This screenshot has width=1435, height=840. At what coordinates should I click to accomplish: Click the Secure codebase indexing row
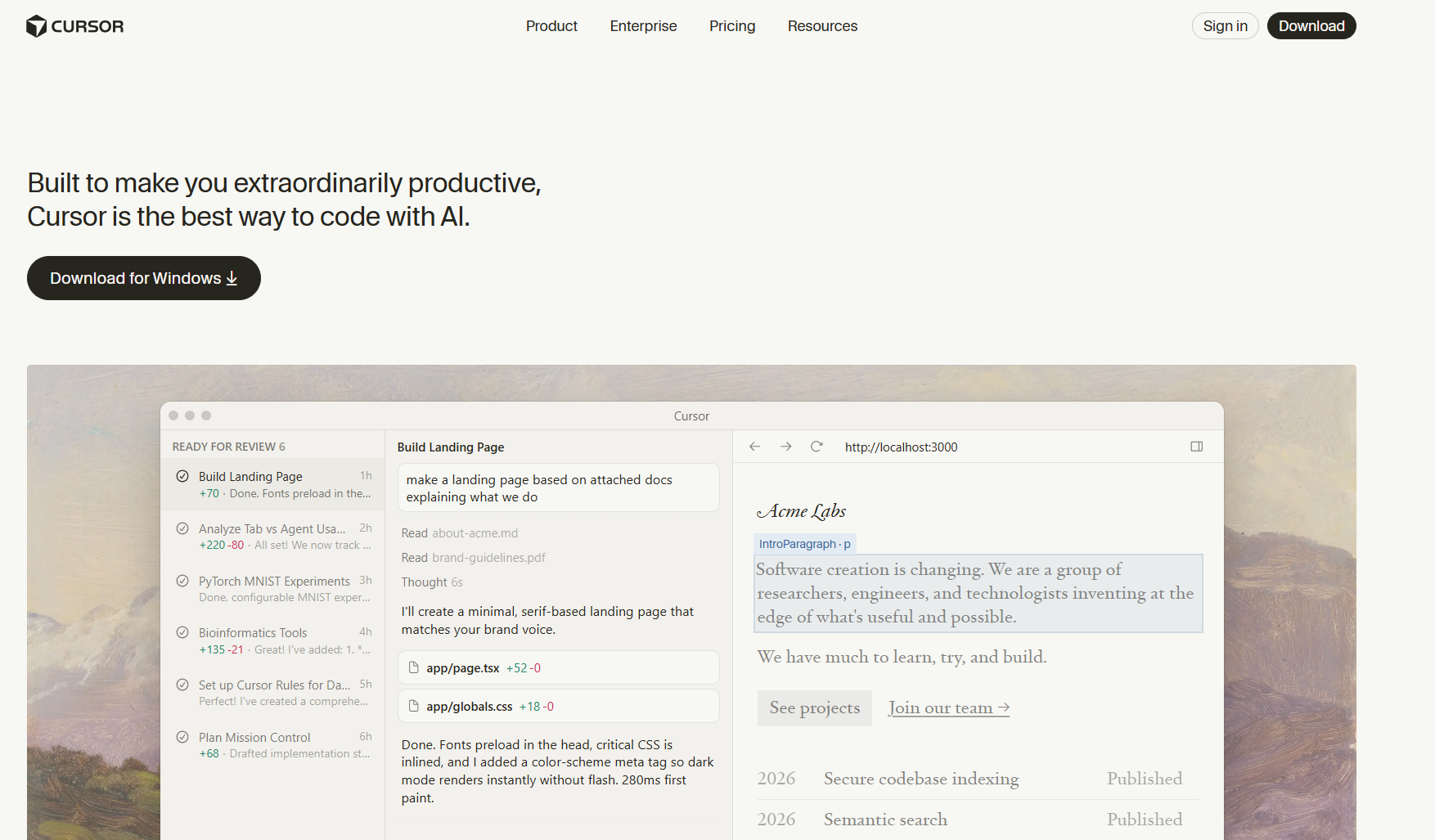click(978, 779)
